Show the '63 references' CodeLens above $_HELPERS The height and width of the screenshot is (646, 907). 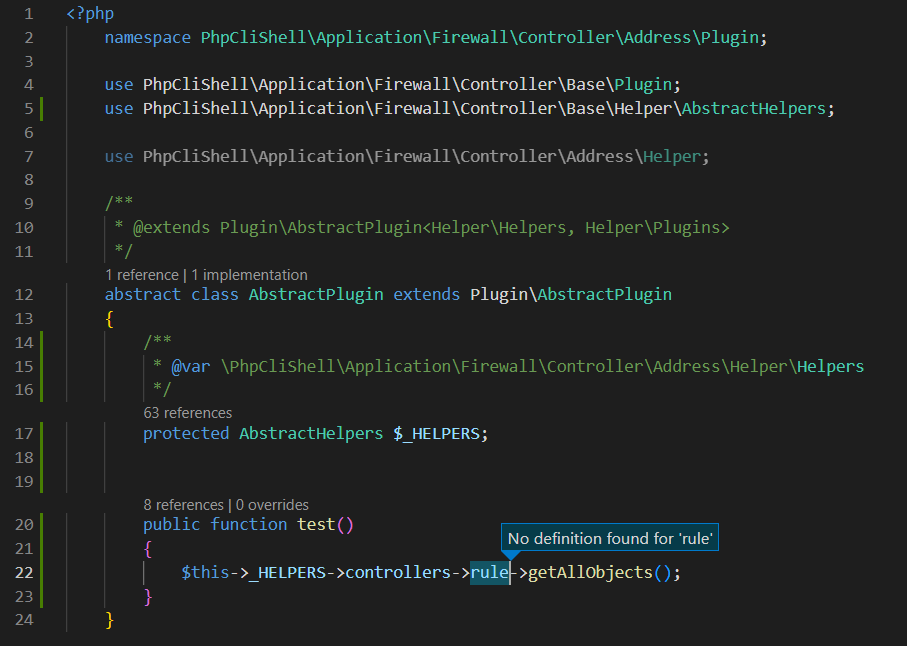(187, 412)
